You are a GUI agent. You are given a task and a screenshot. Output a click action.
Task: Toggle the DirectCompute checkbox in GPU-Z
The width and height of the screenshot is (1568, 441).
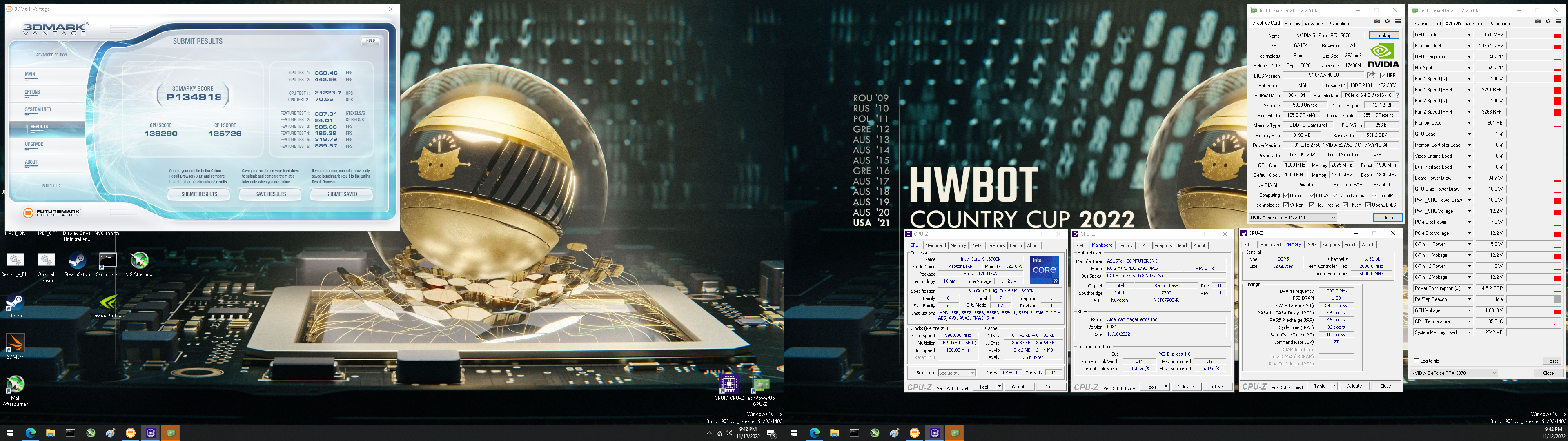(1336, 196)
